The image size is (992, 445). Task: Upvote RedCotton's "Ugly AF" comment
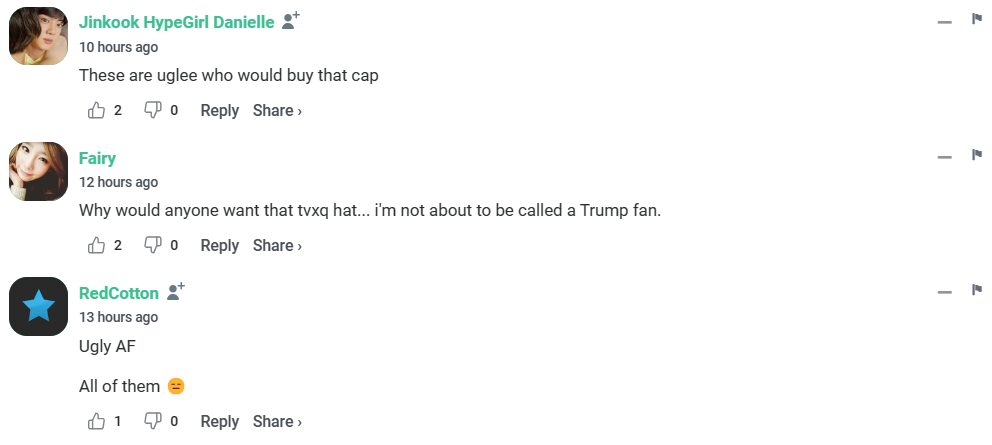tap(97, 421)
